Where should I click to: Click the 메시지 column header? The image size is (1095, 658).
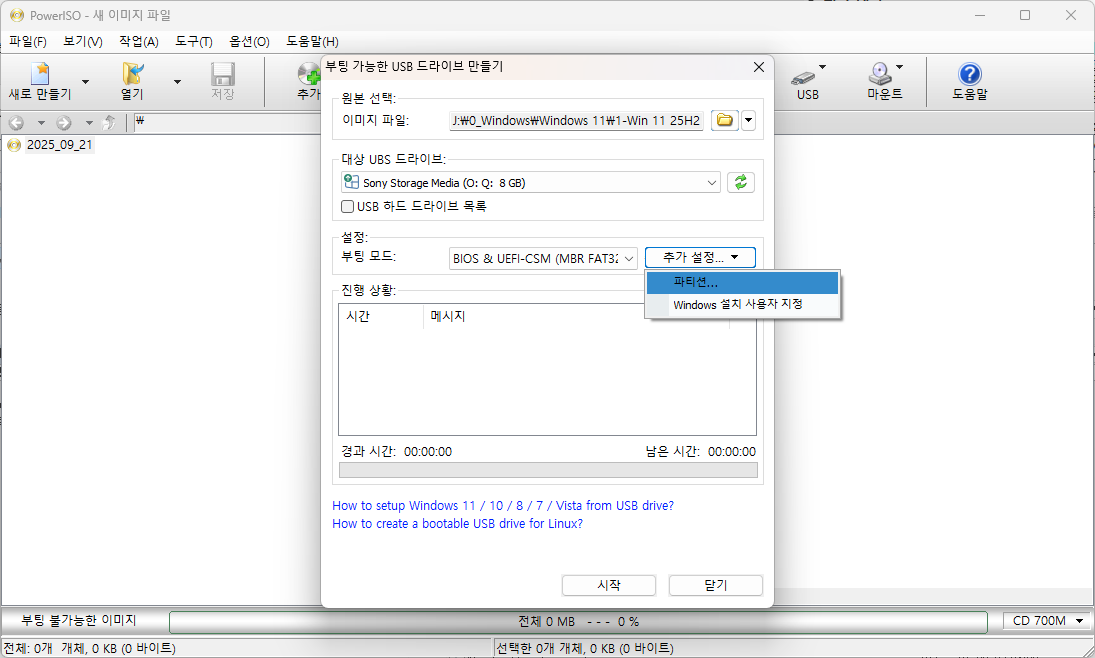(577, 316)
